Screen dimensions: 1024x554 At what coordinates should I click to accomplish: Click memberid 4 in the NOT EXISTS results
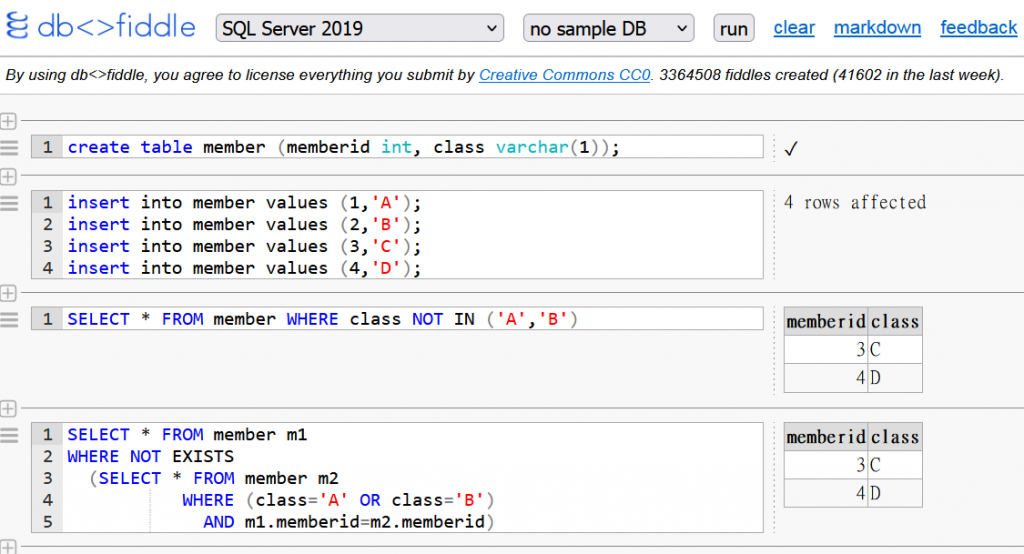click(x=826, y=493)
